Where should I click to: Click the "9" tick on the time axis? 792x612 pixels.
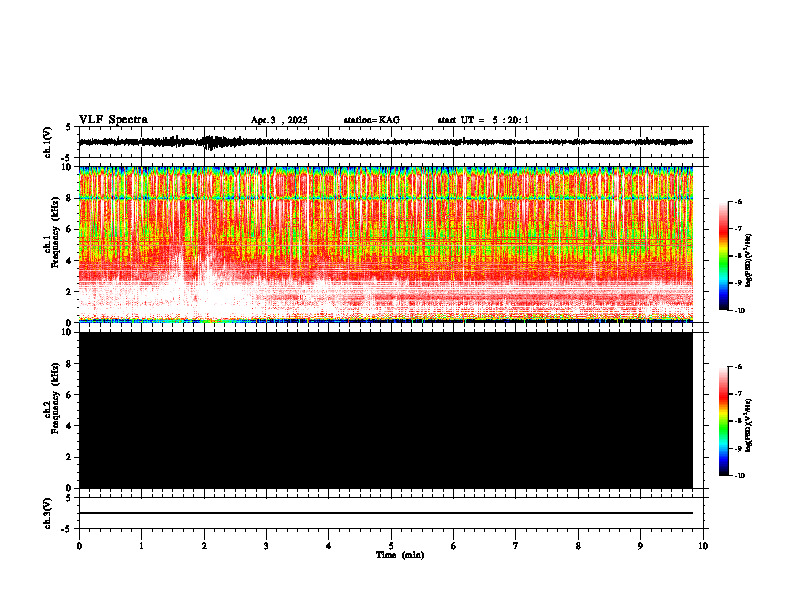pyautogui.click(x=640, y=546)
